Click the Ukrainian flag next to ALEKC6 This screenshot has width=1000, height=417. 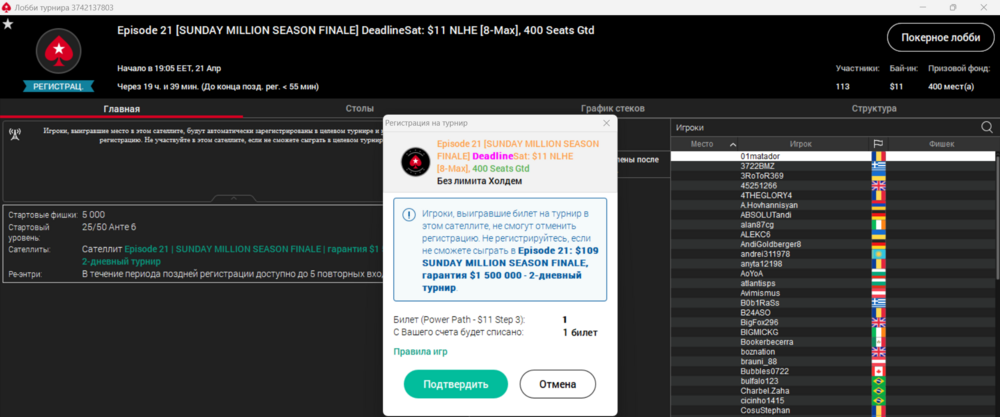[878, 234]
